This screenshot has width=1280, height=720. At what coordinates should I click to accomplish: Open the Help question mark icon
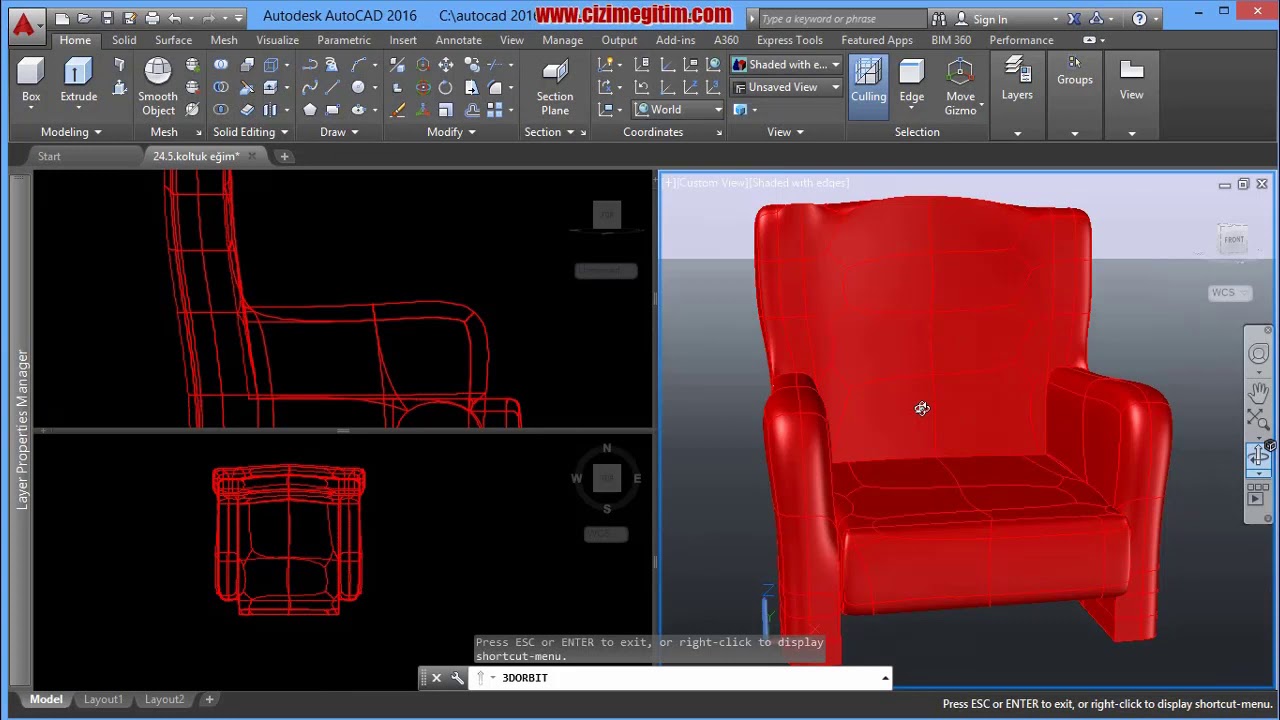tap(1139, 18)
